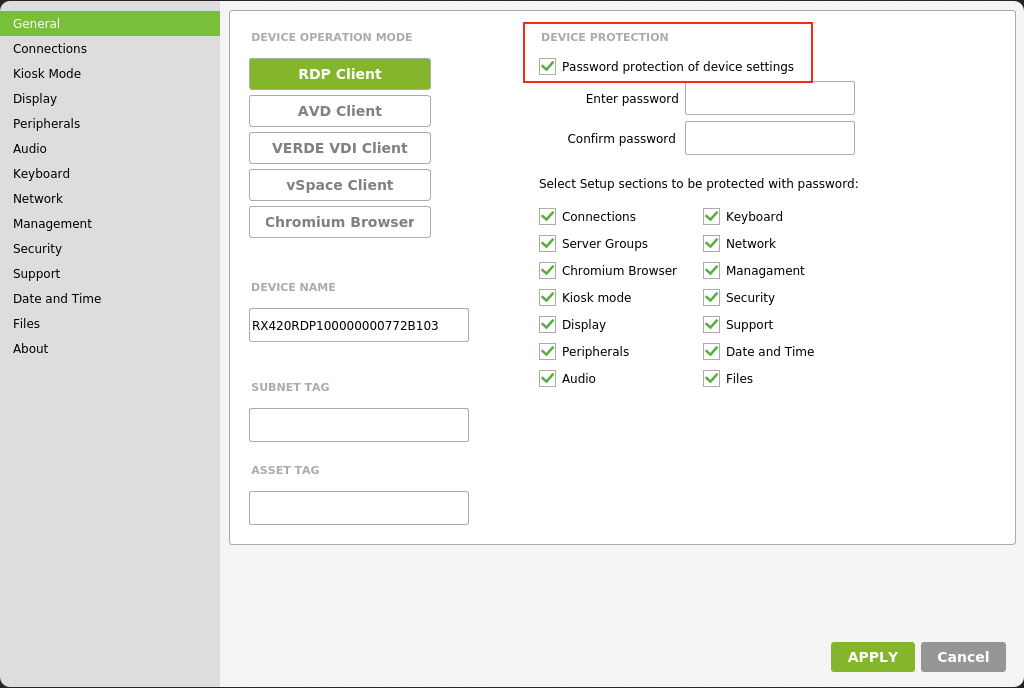Select Support in the sidebar
Viewport: 1024px width, 688px height.
[110, 274]
